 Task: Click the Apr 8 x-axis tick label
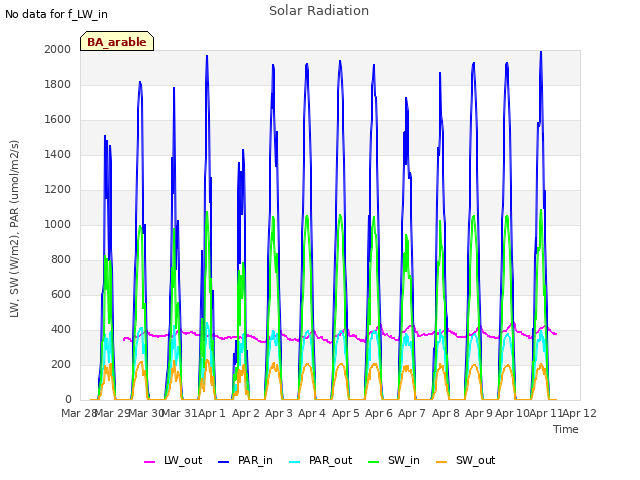pos(446,413)
